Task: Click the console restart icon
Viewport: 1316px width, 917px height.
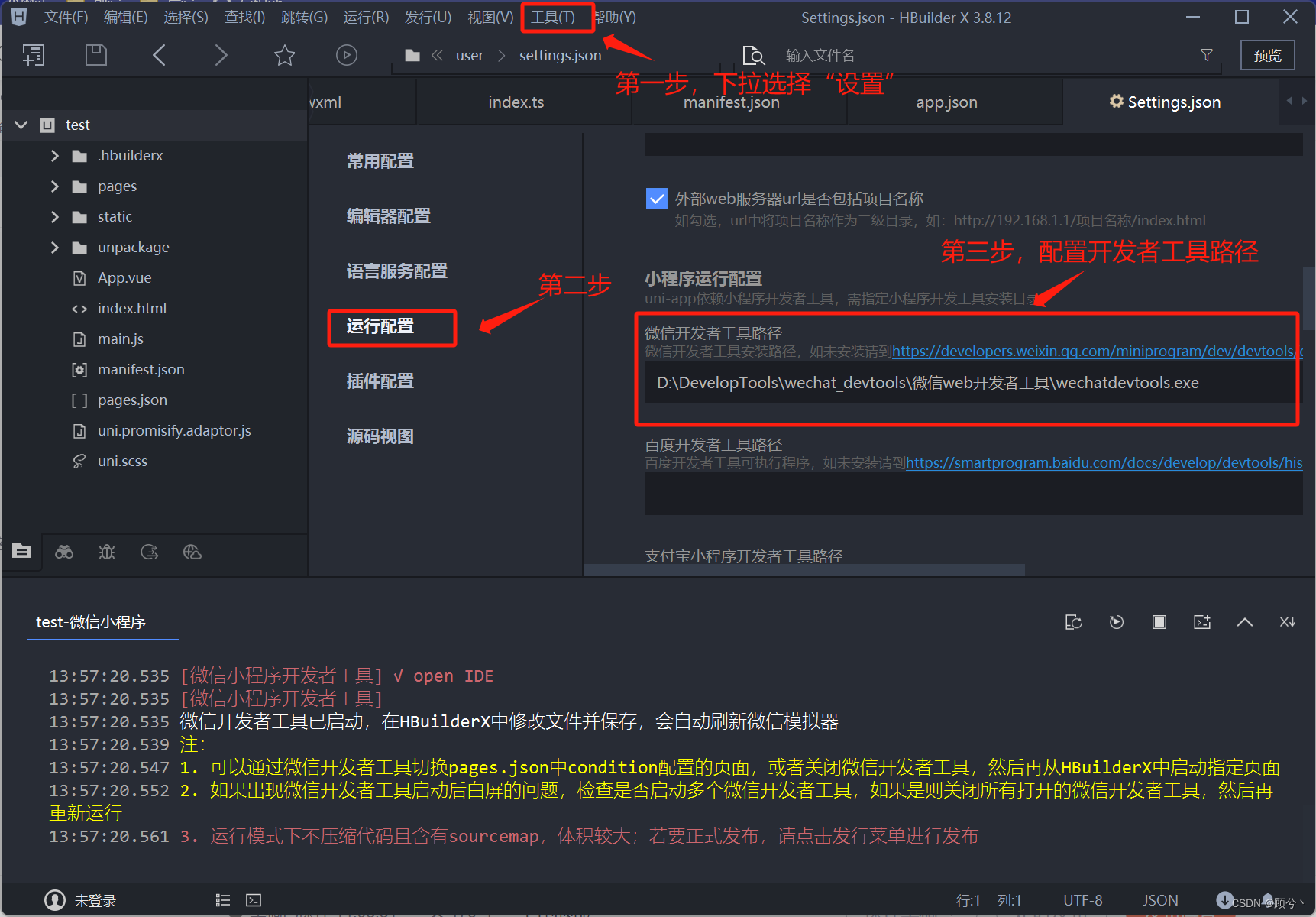Action: tap(1074, 622)
